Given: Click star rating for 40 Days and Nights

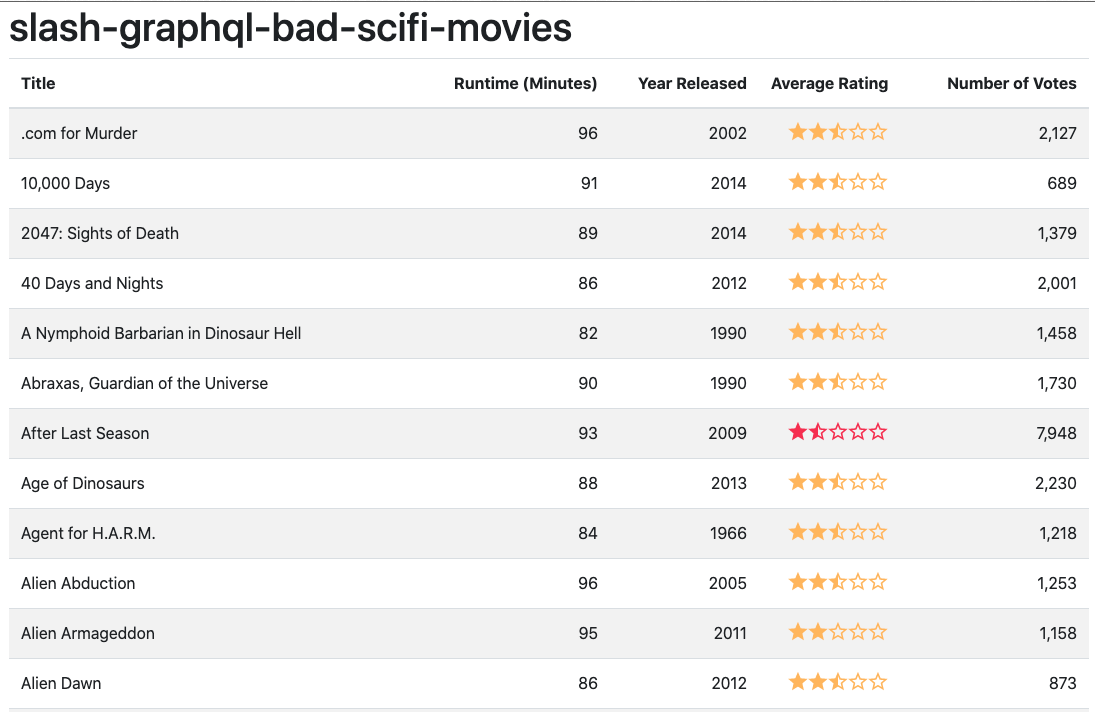Looking at the screenshot, I should [837, 282].
